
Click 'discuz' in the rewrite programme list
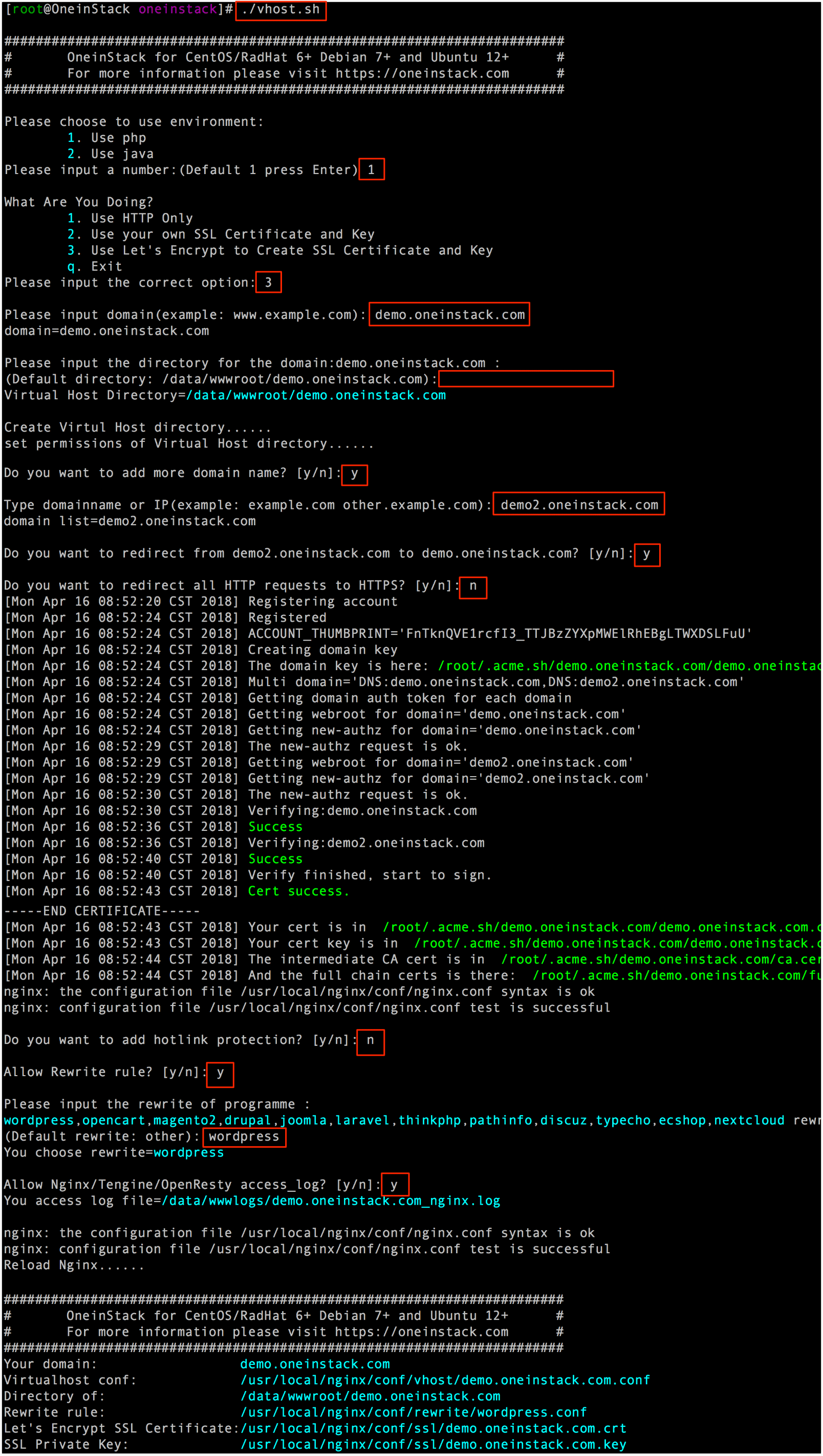(564, 1120)
